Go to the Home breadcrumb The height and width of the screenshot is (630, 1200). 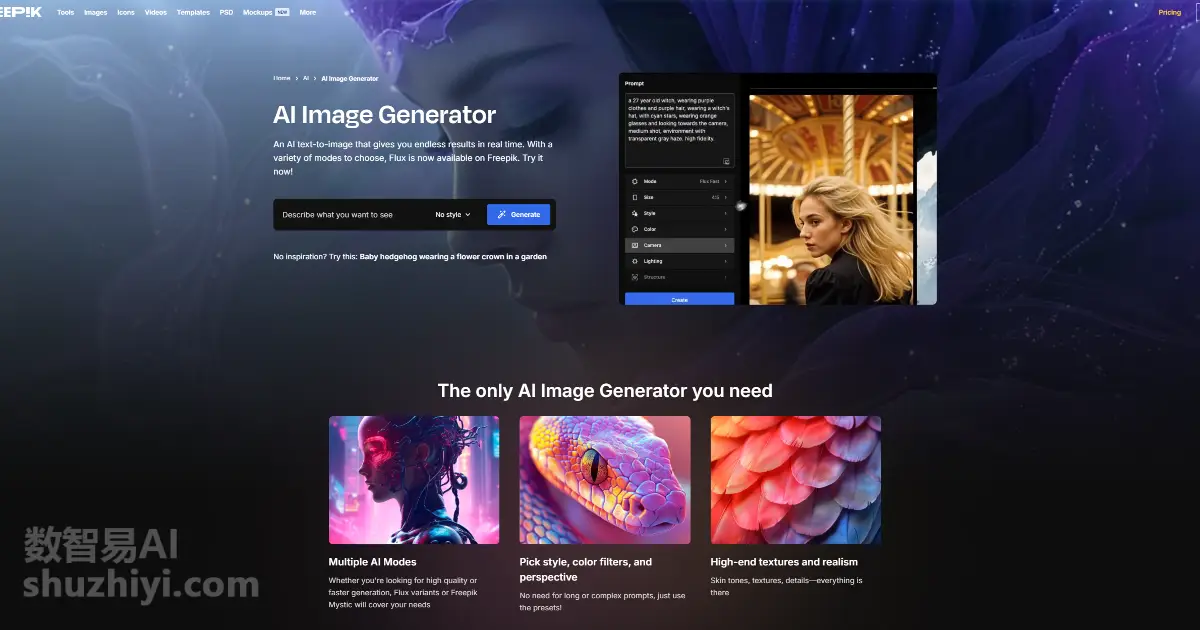pos(282,78)
